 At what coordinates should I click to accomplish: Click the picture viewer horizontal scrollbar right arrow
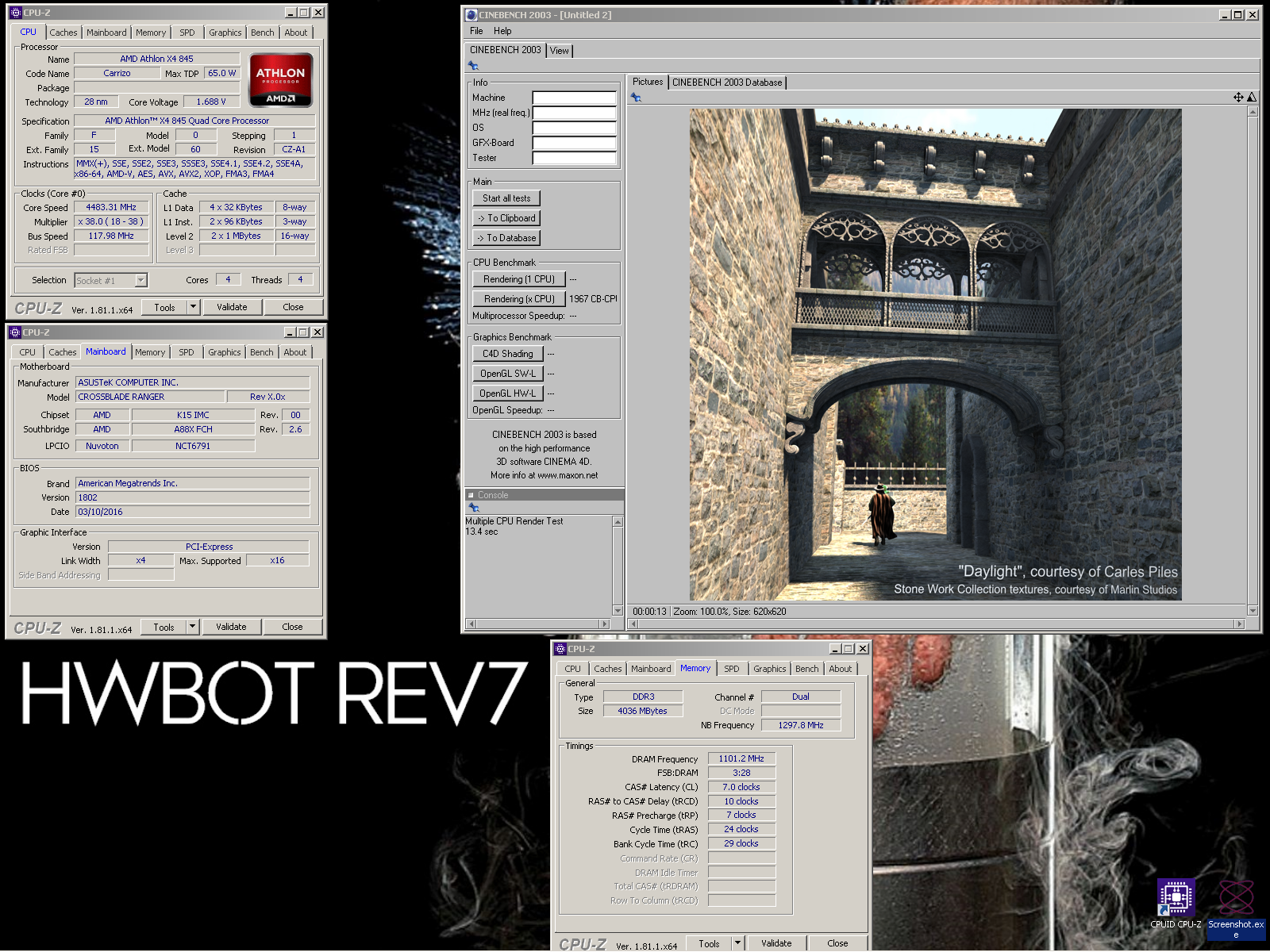click(1240, 624)
